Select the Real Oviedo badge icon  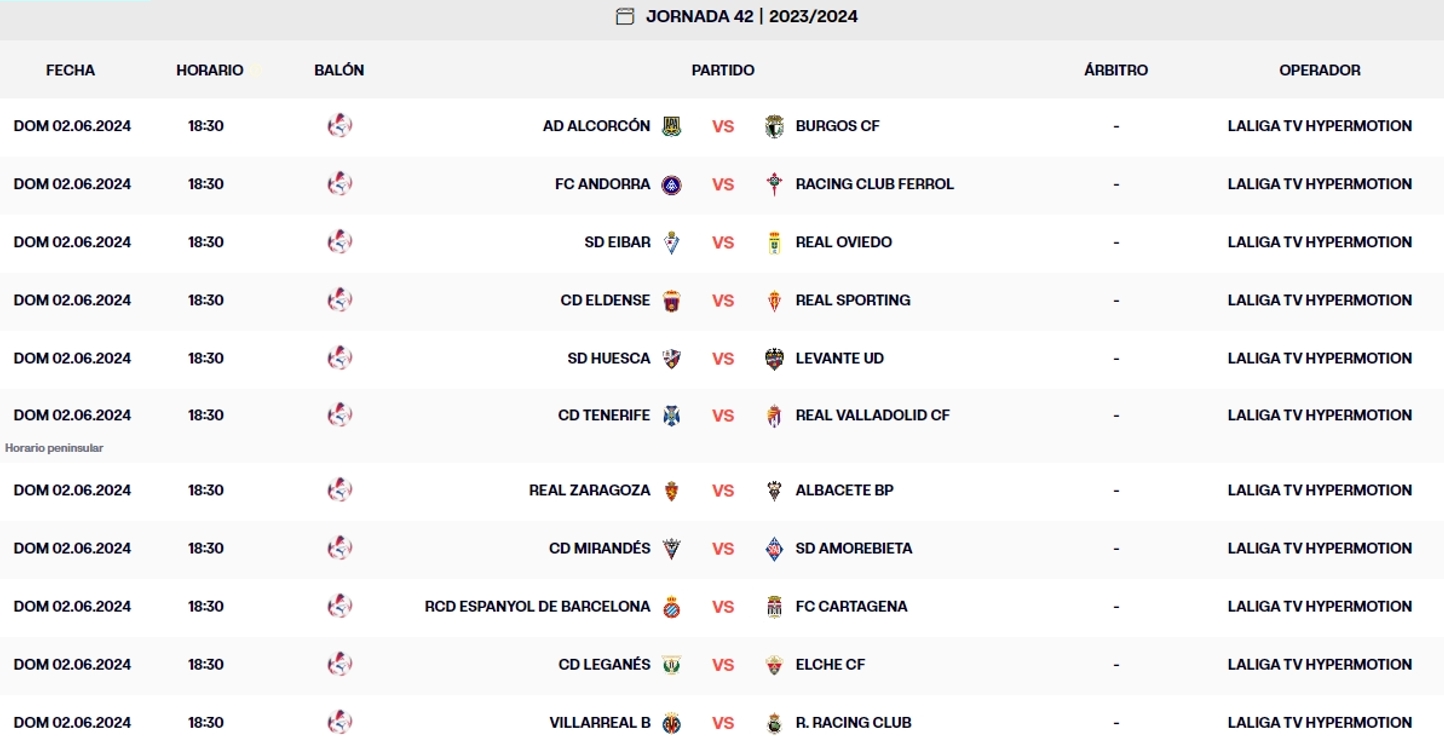pyautogui.click(x=774, y=242)
